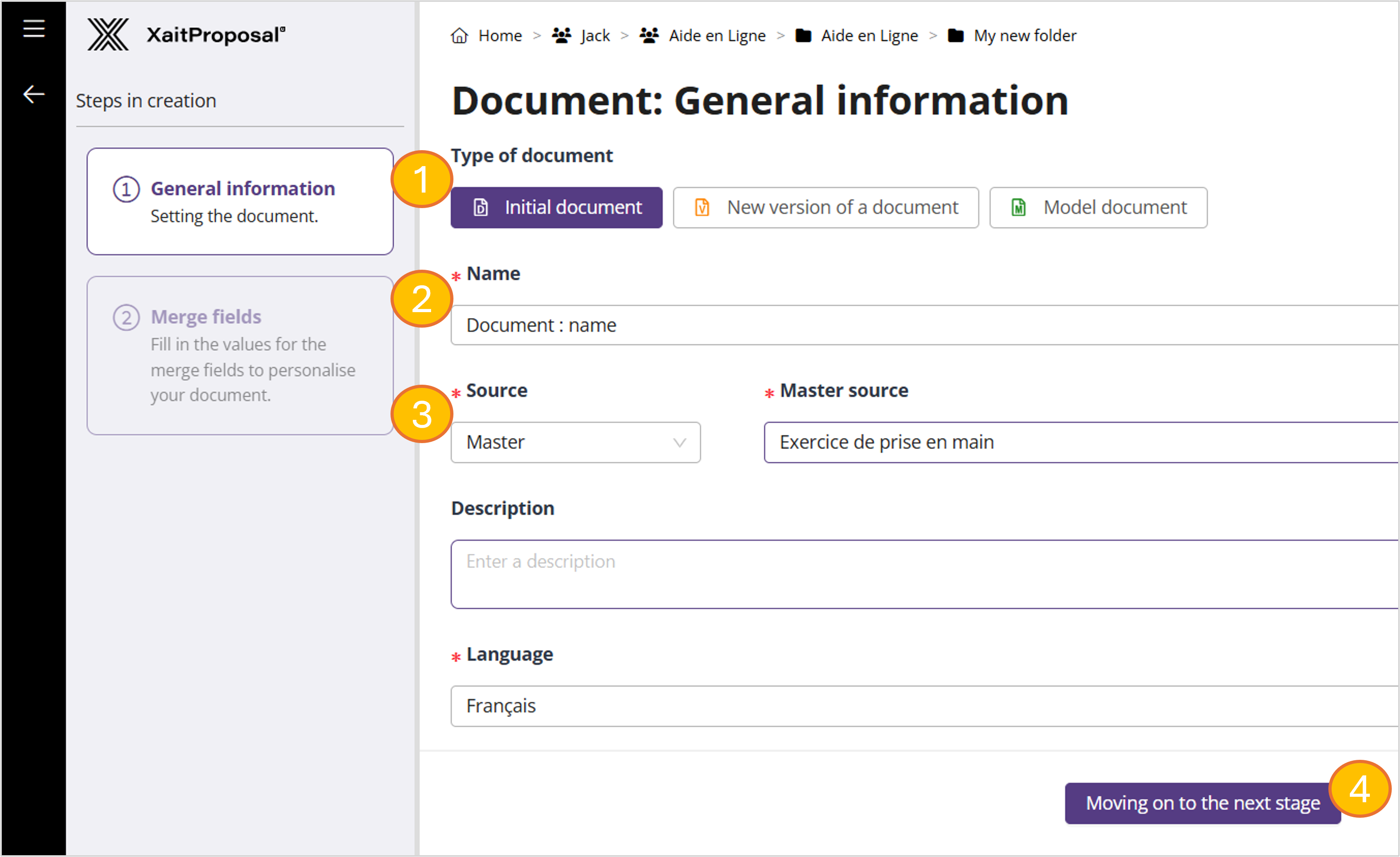Click the users icon beside Jack
The height and width of the screenshot is (857, 1400).
(562, 35)
